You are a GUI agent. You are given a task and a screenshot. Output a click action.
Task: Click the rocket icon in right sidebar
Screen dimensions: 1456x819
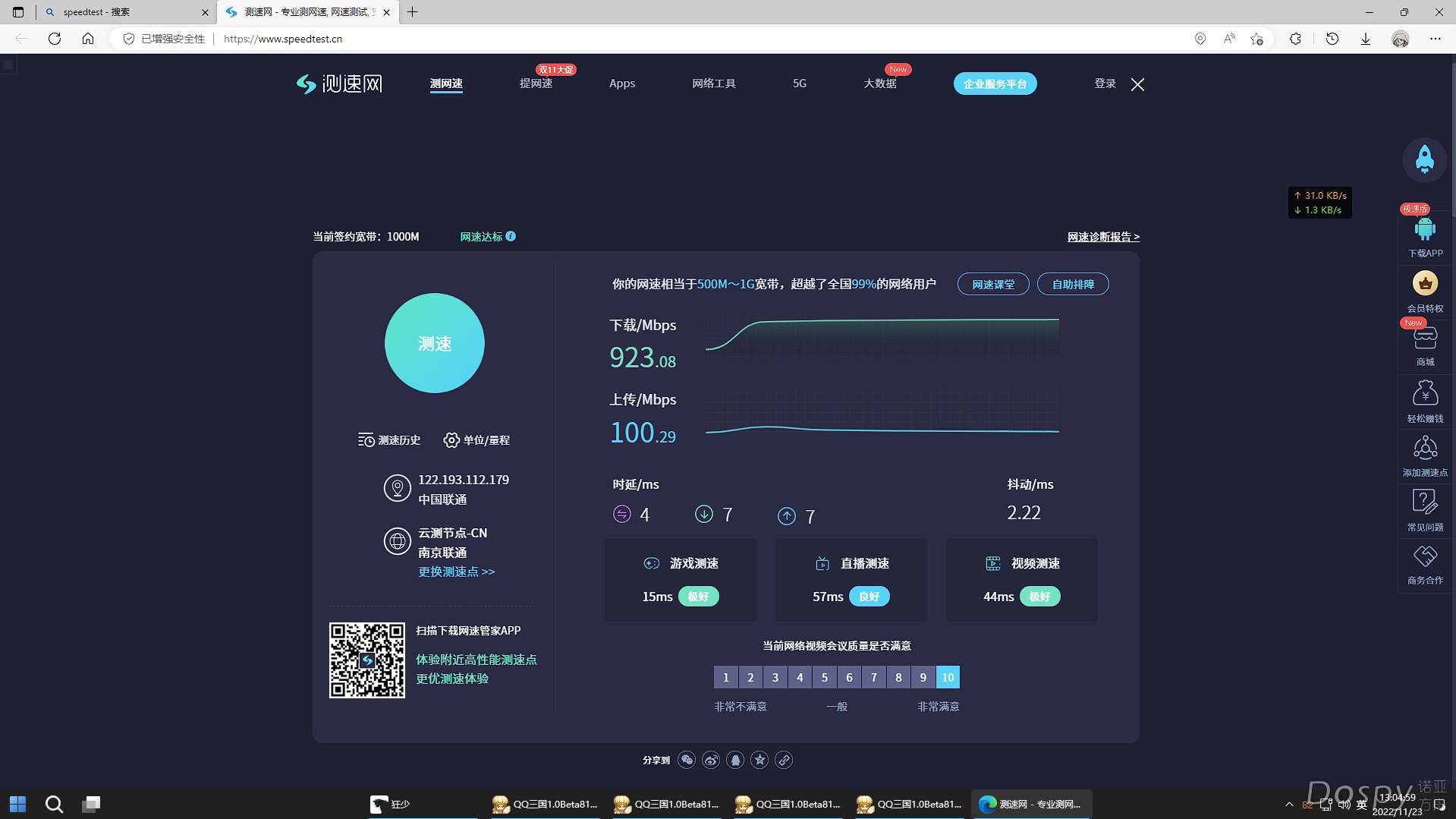[1424, 159]
